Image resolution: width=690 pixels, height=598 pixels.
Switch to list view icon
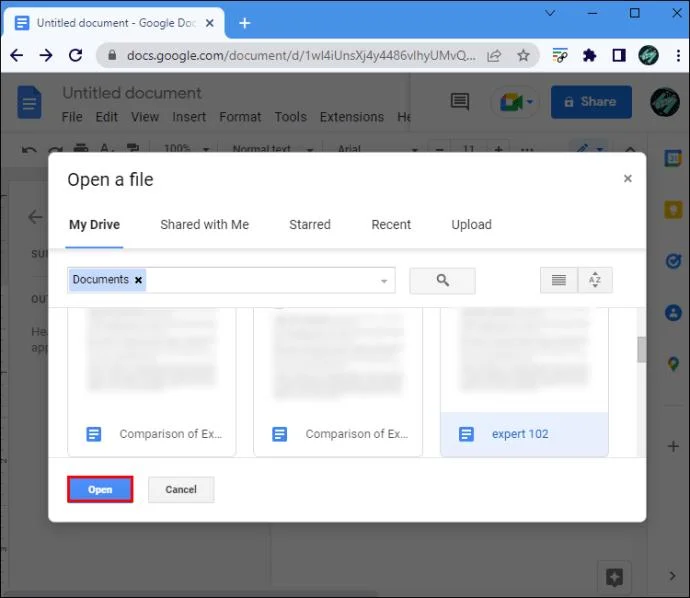558,280
